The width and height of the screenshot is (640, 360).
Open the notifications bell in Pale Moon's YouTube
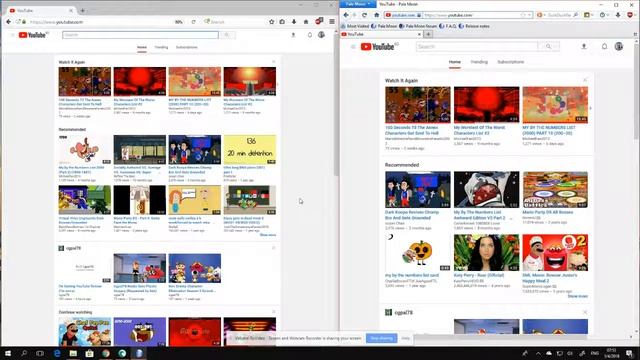(x=604, y=47)
